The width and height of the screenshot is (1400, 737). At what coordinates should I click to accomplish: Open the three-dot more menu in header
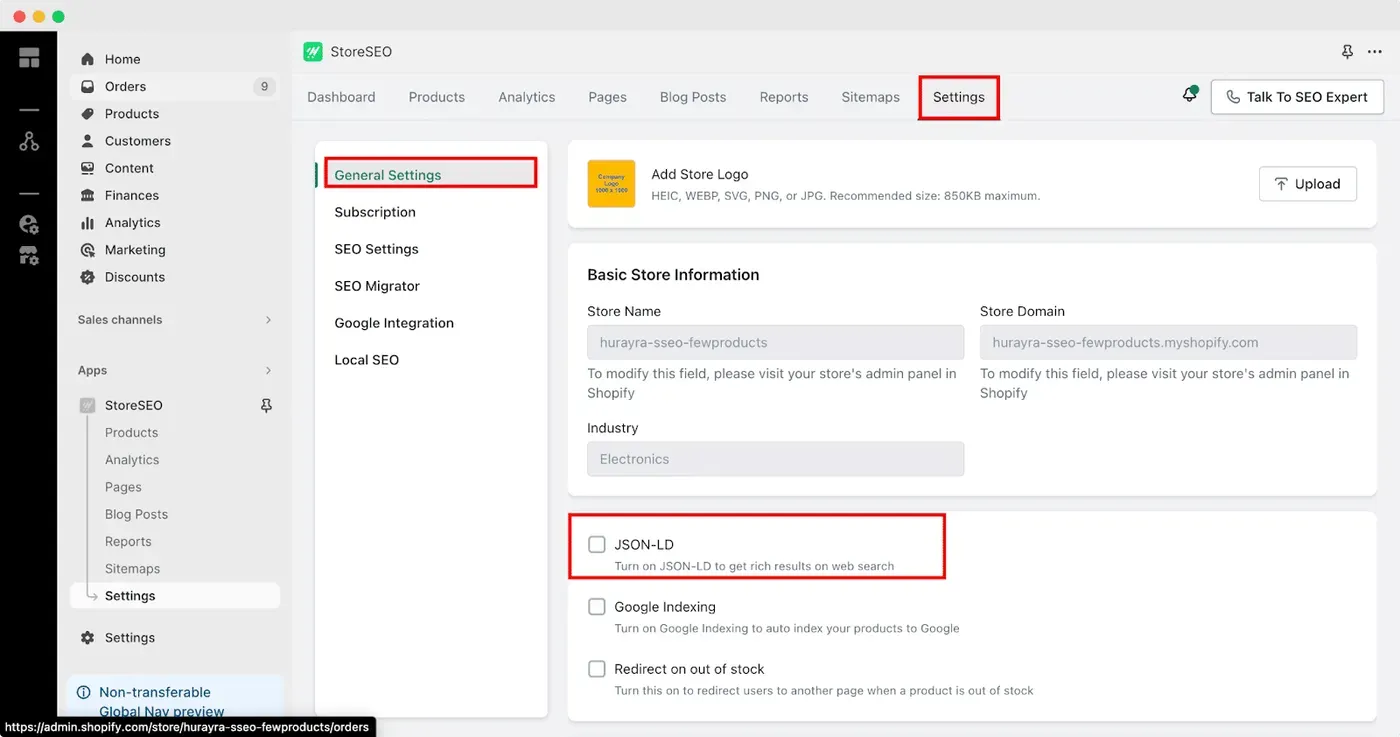1374,52
